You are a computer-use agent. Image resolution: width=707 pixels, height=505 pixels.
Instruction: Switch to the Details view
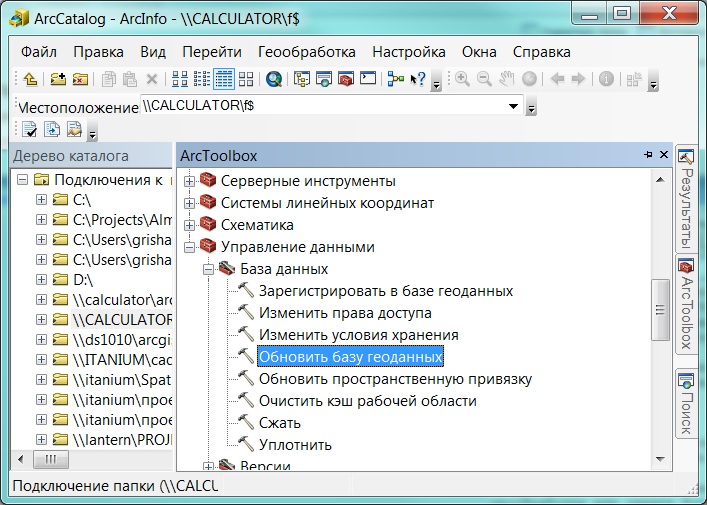224,79
